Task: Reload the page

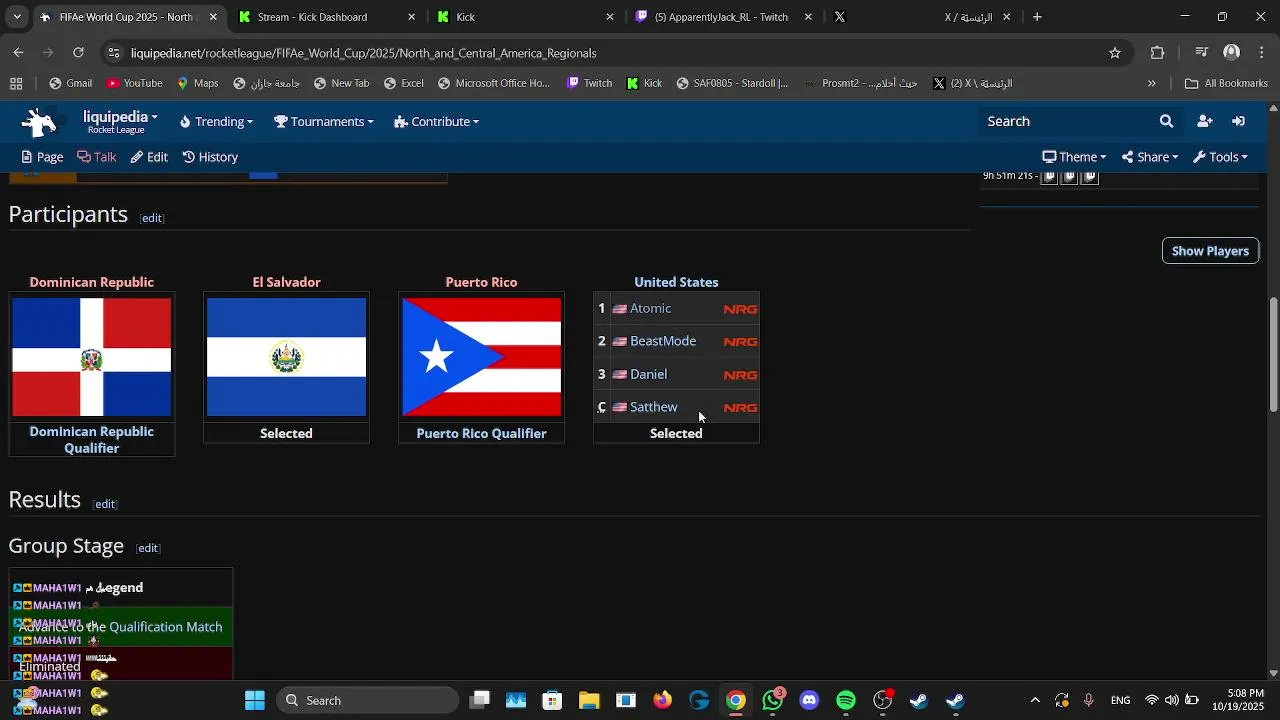Action: tap(78, 52)
